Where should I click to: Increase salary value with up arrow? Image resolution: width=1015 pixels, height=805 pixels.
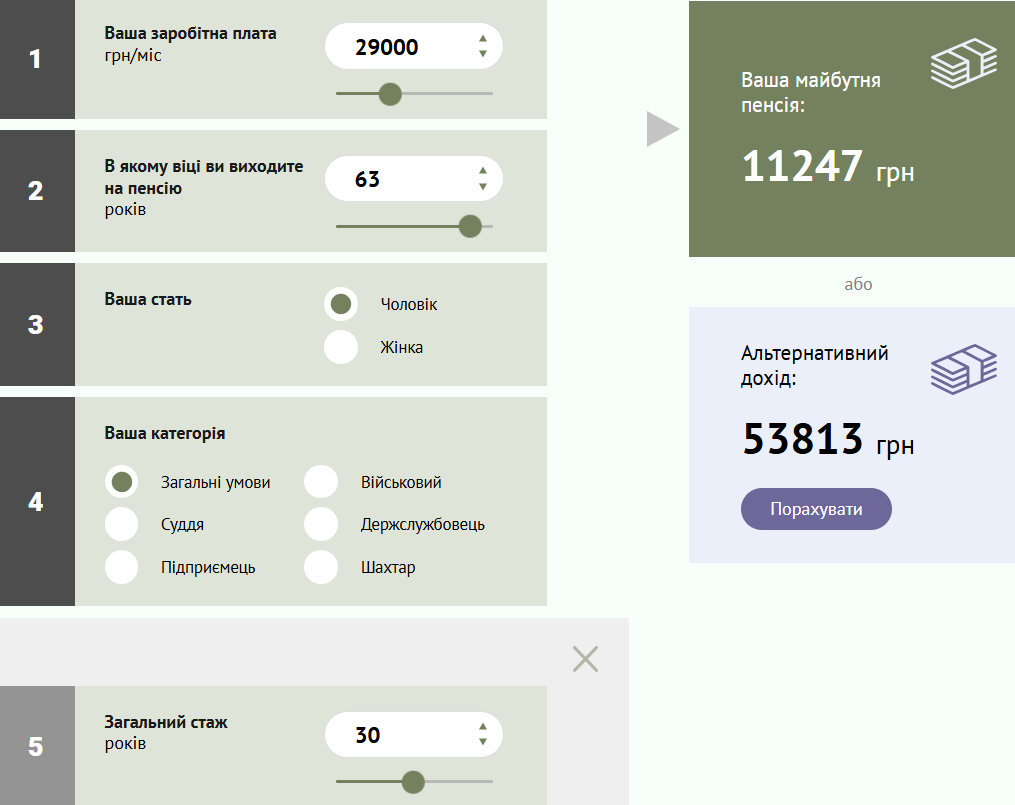483,40
